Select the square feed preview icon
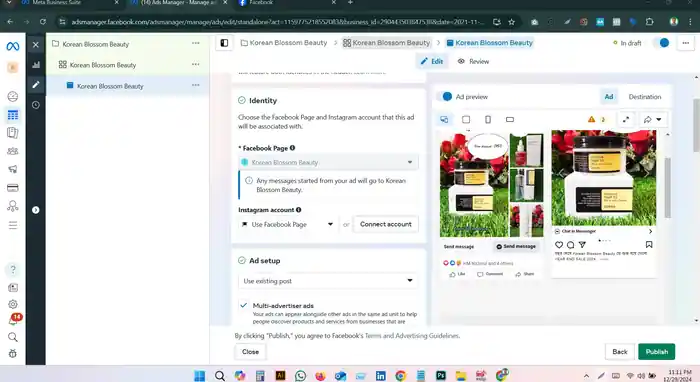700x382 pixels. click(466, 119)
